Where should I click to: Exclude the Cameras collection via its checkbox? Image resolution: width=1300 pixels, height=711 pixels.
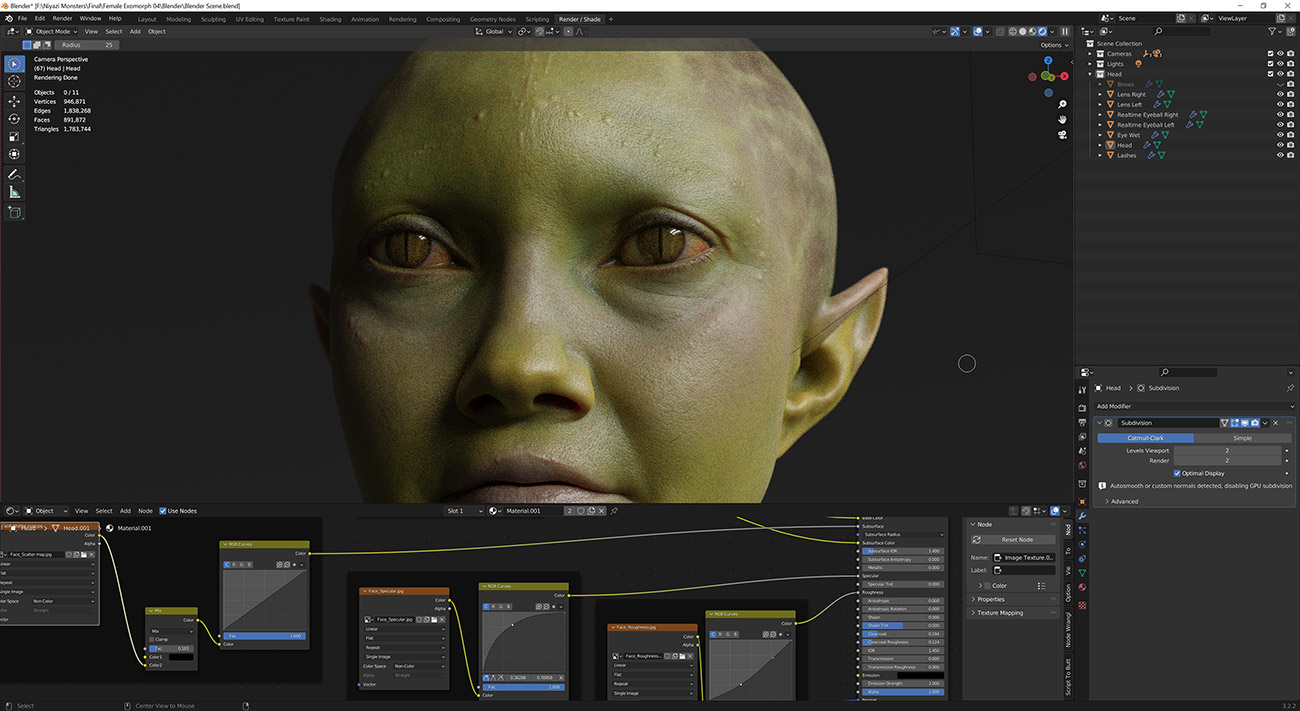click(x=1270, y=54)
